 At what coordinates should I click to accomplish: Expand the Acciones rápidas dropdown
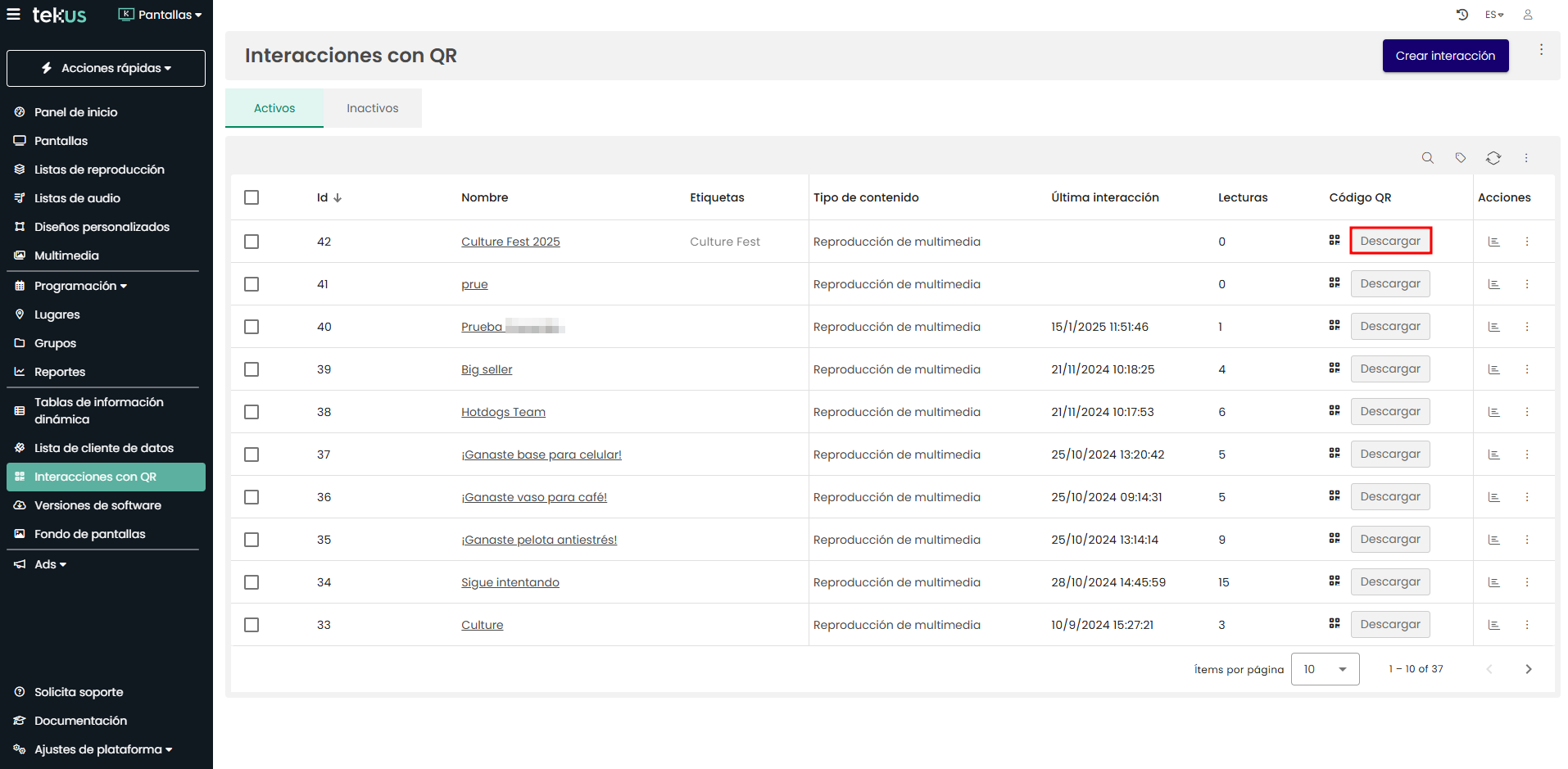tap(106, 68)
